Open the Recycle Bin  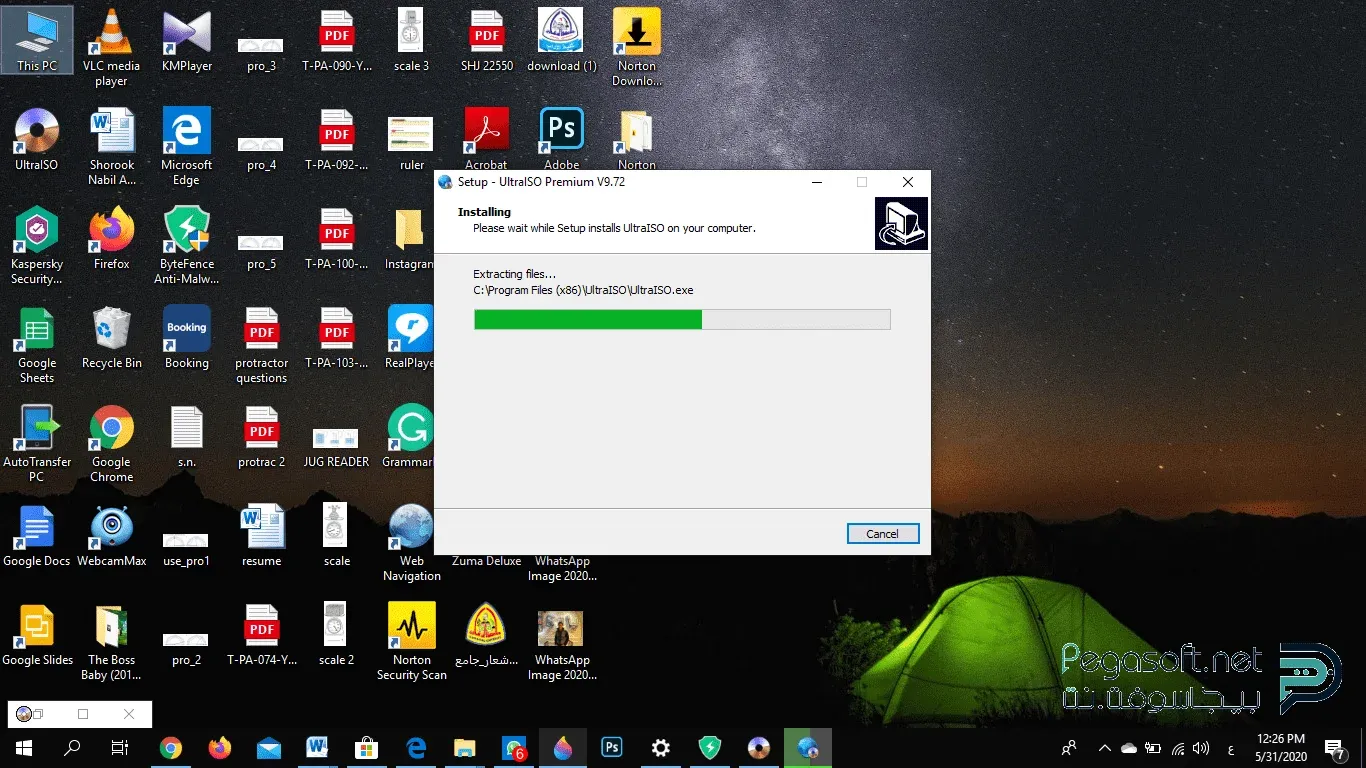click(112, 338)
